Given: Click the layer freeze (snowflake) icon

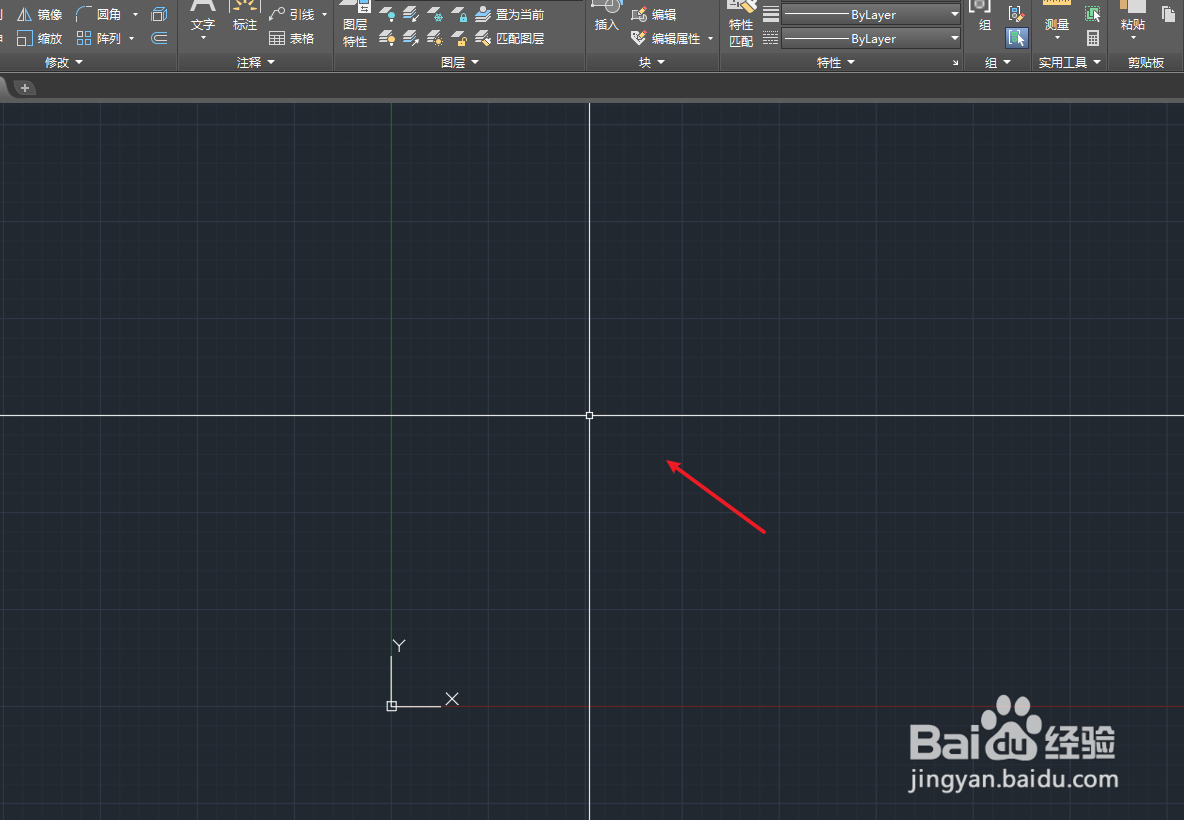Looking at the screenshot, I should (x=435, y=14).
